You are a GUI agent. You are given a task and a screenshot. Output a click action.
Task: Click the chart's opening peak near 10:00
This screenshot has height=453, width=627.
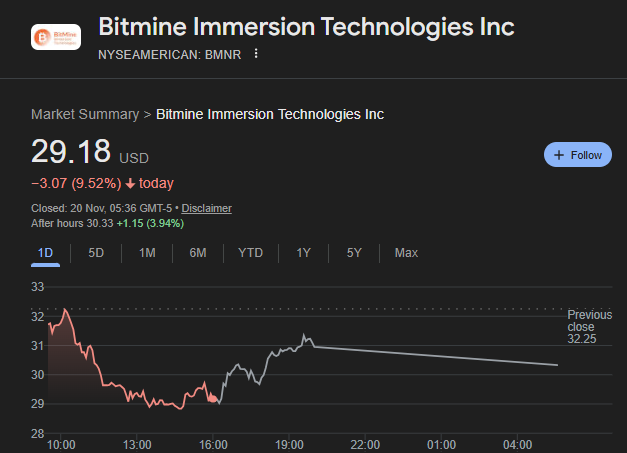point(65,311)
